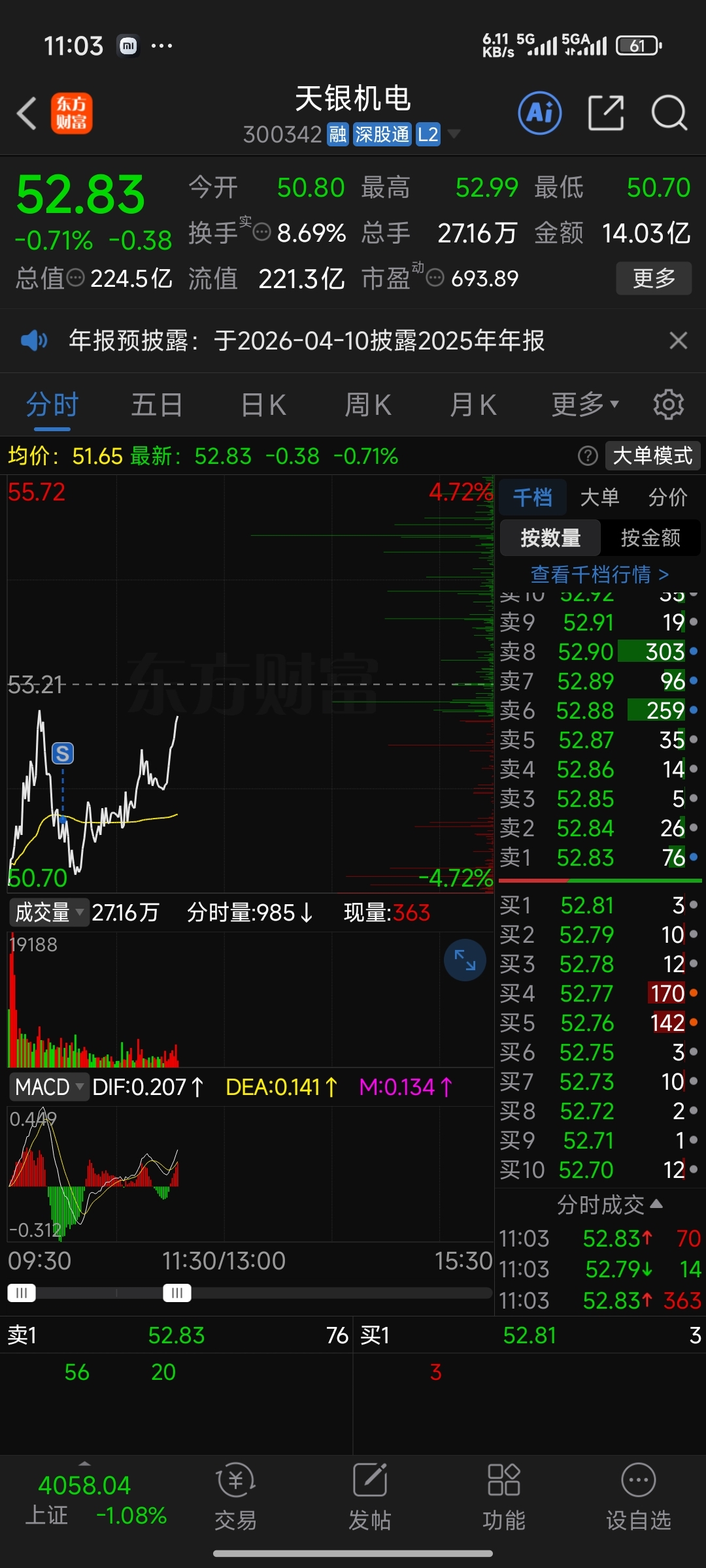Open 查看千档行情 link

tap(599, 574)
